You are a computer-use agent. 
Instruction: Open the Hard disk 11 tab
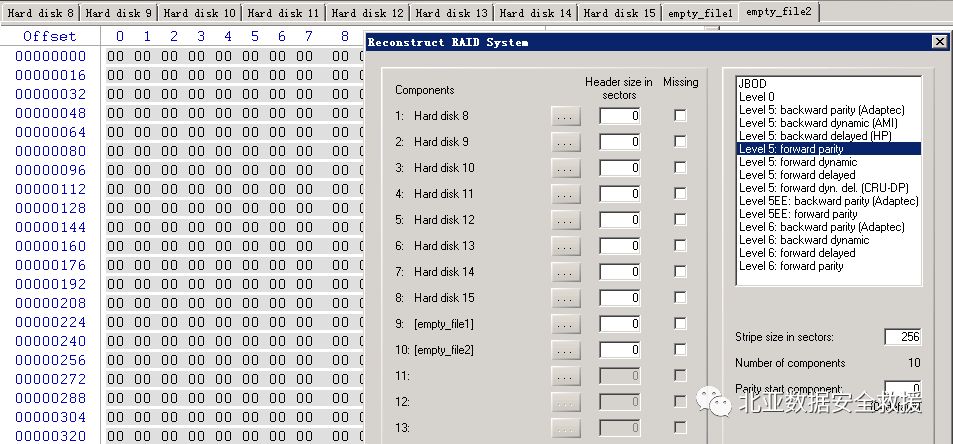coord(283,13)
